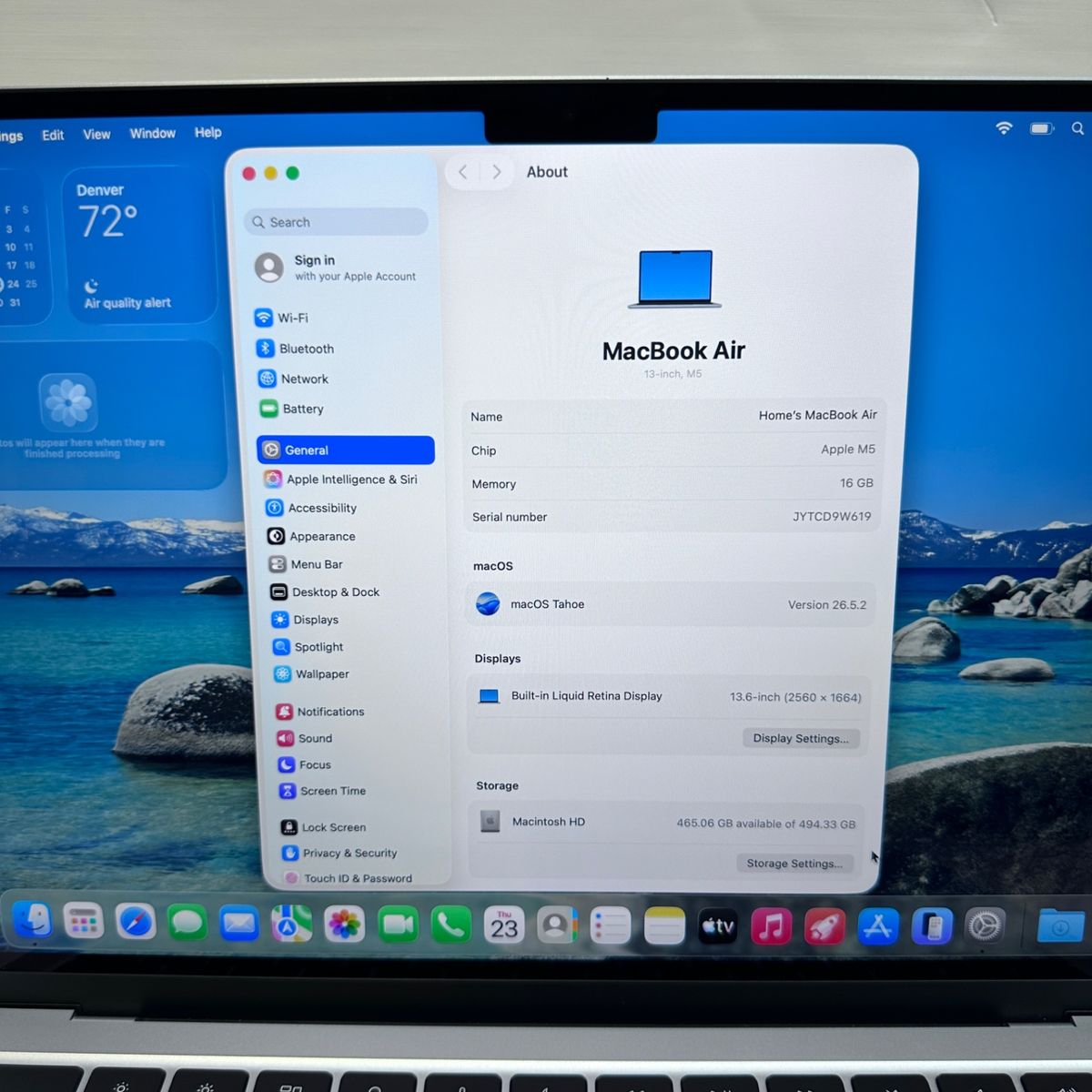Select the serial number JYTCD9W619
1092x1092 pixels.
coord(832,516)
